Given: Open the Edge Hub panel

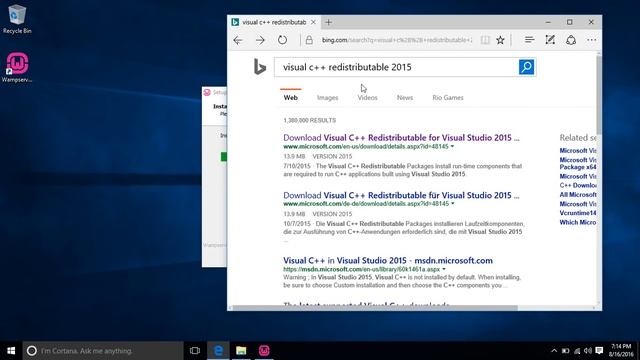Looking at the screenshot, I should pos(529,40).
